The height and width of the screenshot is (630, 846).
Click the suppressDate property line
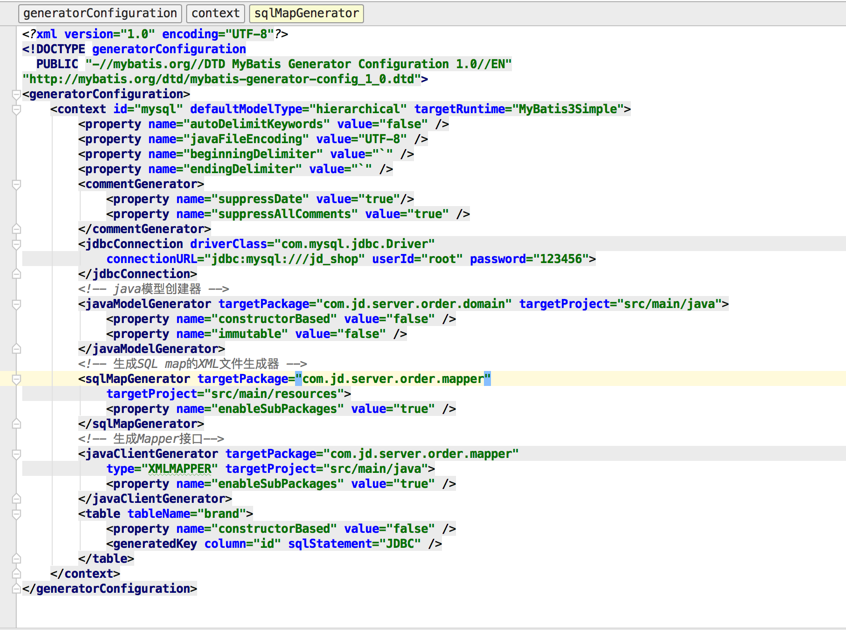(x=260, y=199)
